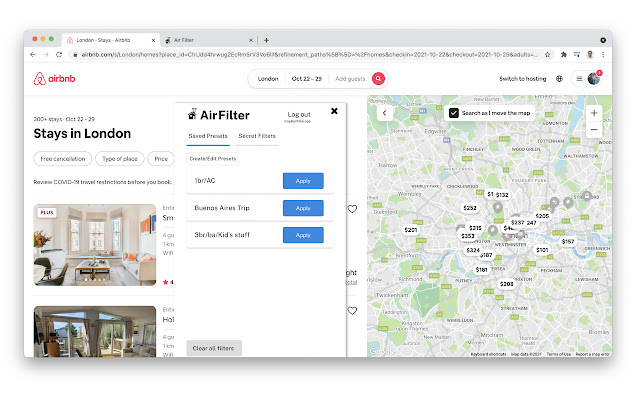This screenshot has height=400, width=640.
Task: Zoom out on the map
Action: click(594, 129)
